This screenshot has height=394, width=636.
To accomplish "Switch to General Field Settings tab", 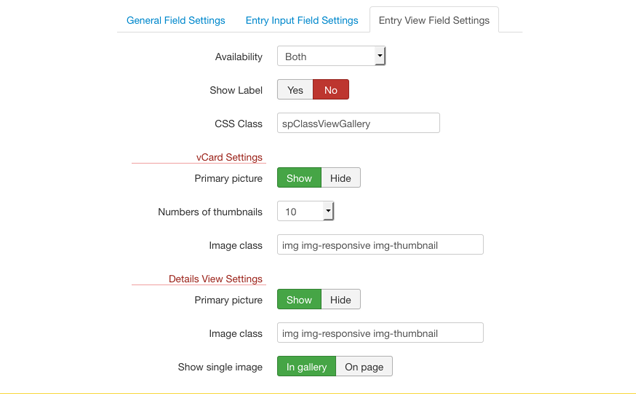I will pos(176,20).
